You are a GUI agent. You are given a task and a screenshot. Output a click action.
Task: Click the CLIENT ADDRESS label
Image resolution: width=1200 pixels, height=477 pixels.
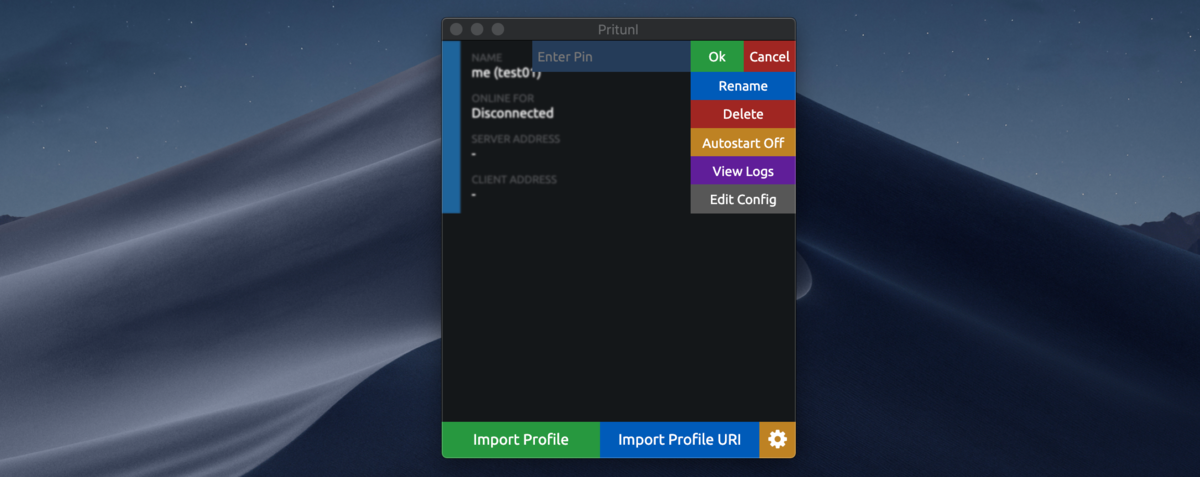(x=514, y=180)
